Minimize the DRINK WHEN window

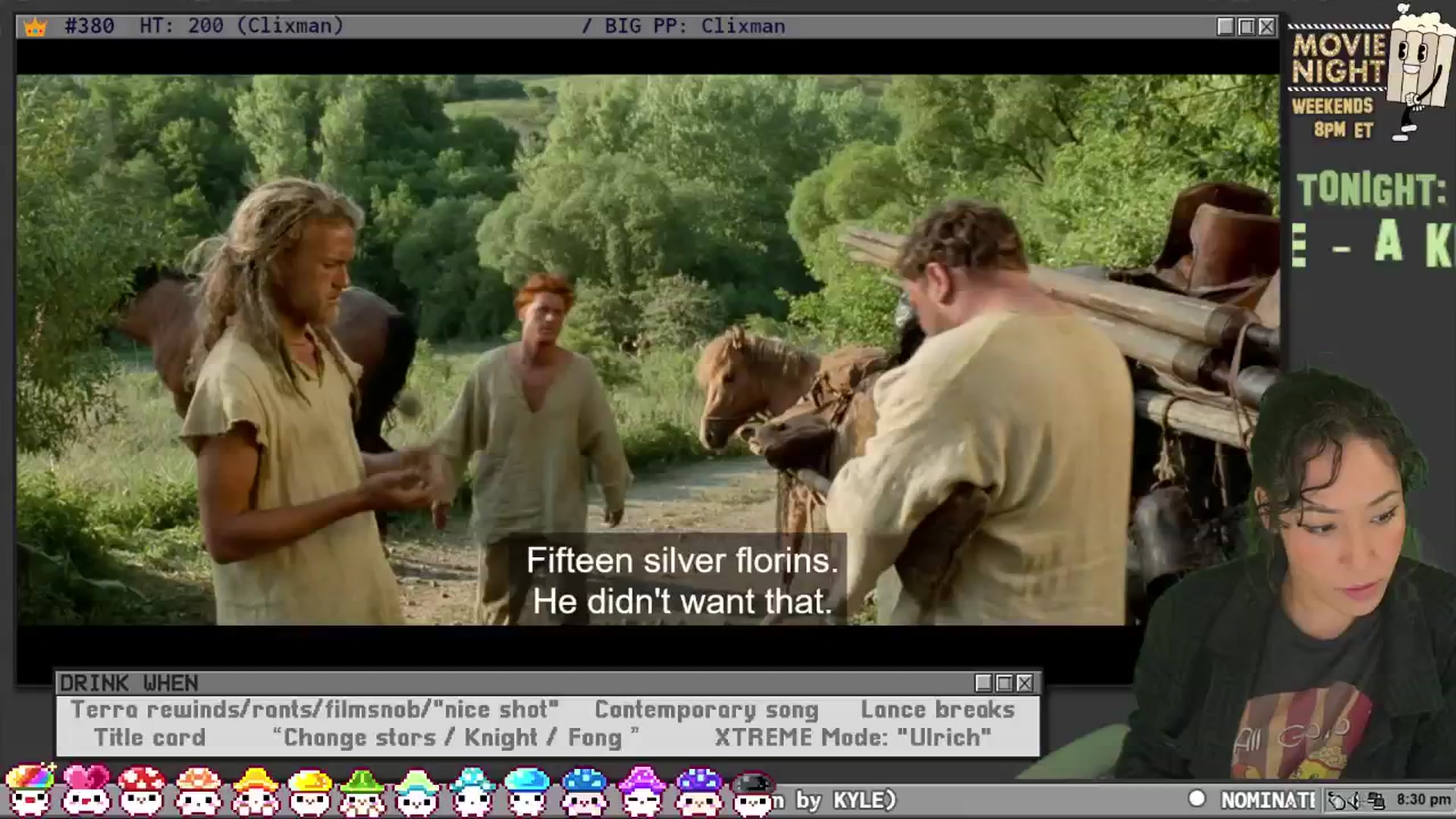point(984,683)
